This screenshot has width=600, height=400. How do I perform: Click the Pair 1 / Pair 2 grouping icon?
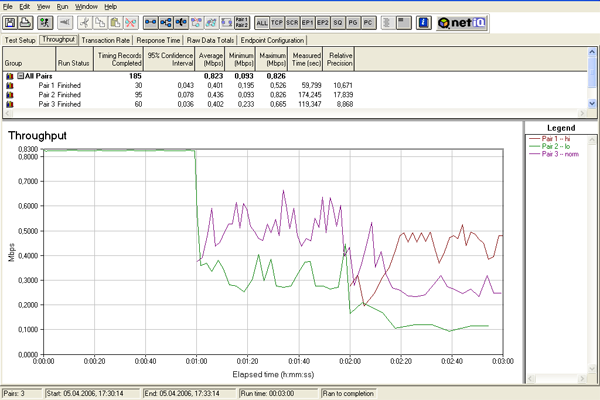242,23
